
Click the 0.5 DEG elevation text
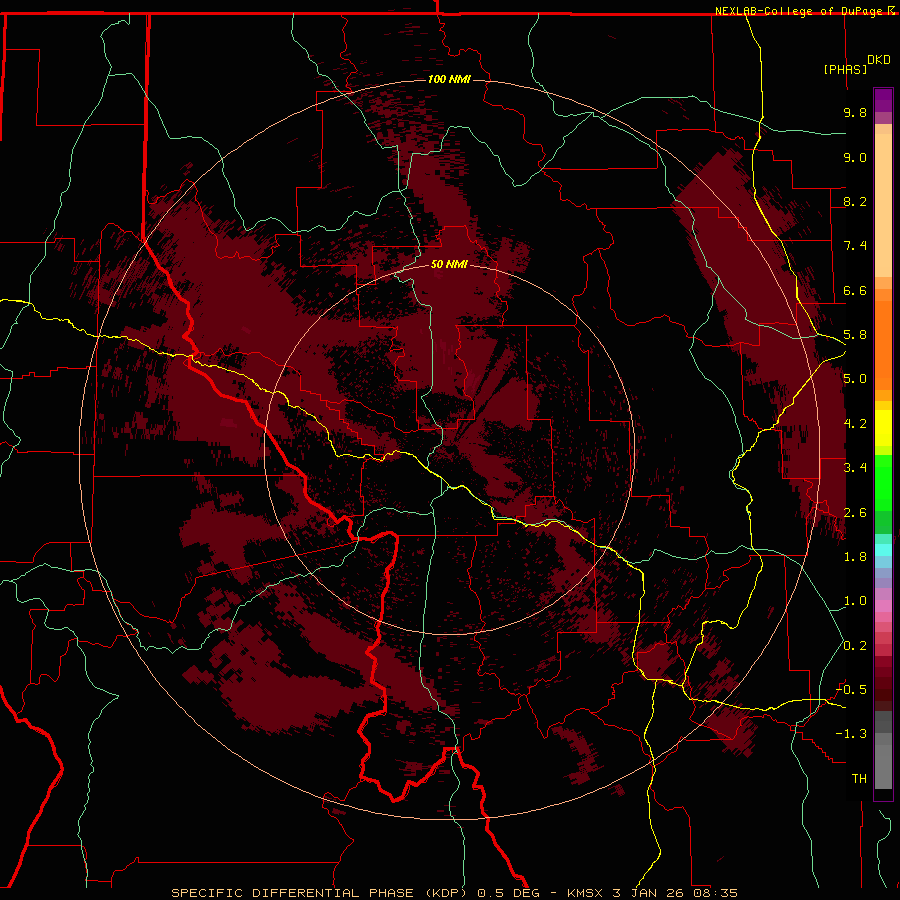click(509, 893)
